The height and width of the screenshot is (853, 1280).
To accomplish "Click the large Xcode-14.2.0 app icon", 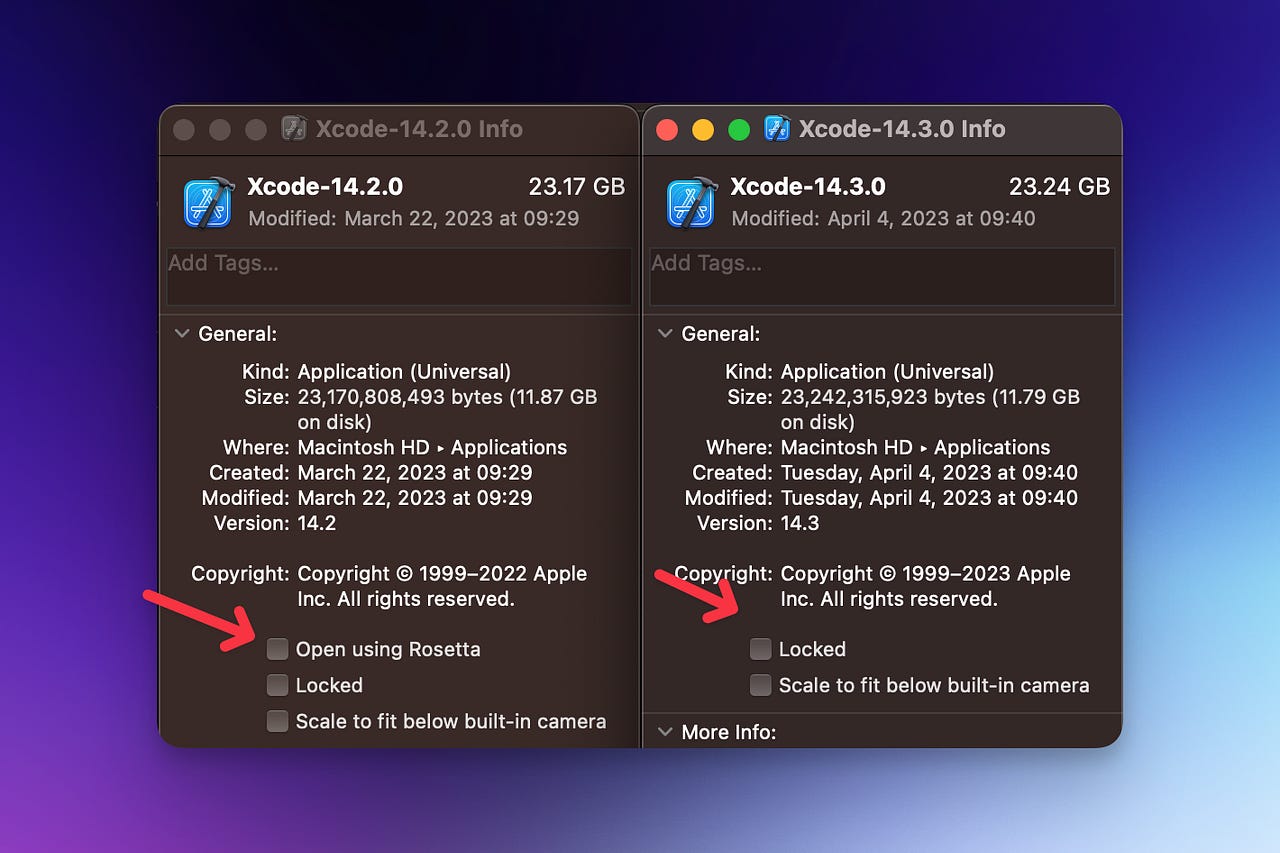I will [209, 202].
